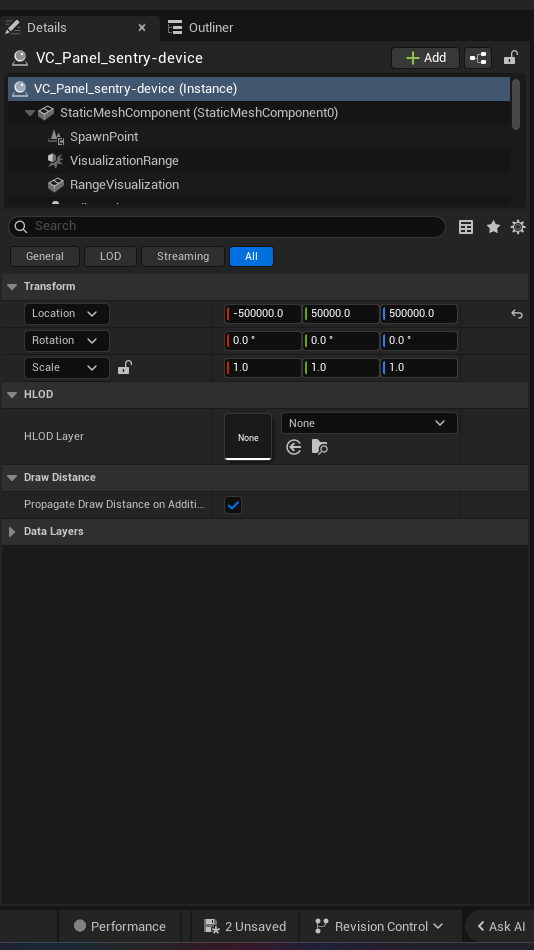Open the Revision Control menu

pyautogui.click(x=379, y=926)
